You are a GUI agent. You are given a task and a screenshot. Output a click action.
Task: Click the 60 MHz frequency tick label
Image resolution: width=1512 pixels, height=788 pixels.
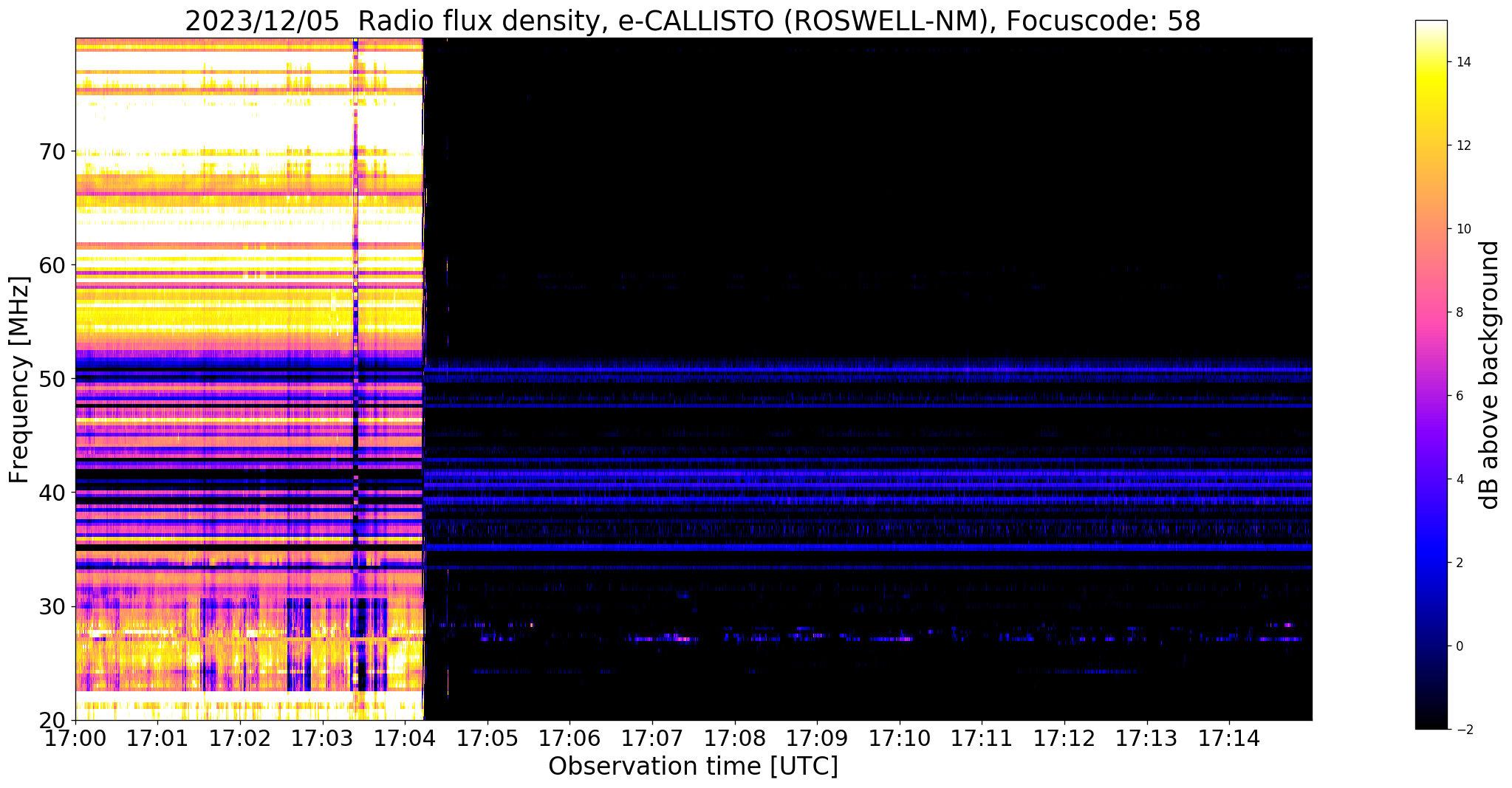51,264
